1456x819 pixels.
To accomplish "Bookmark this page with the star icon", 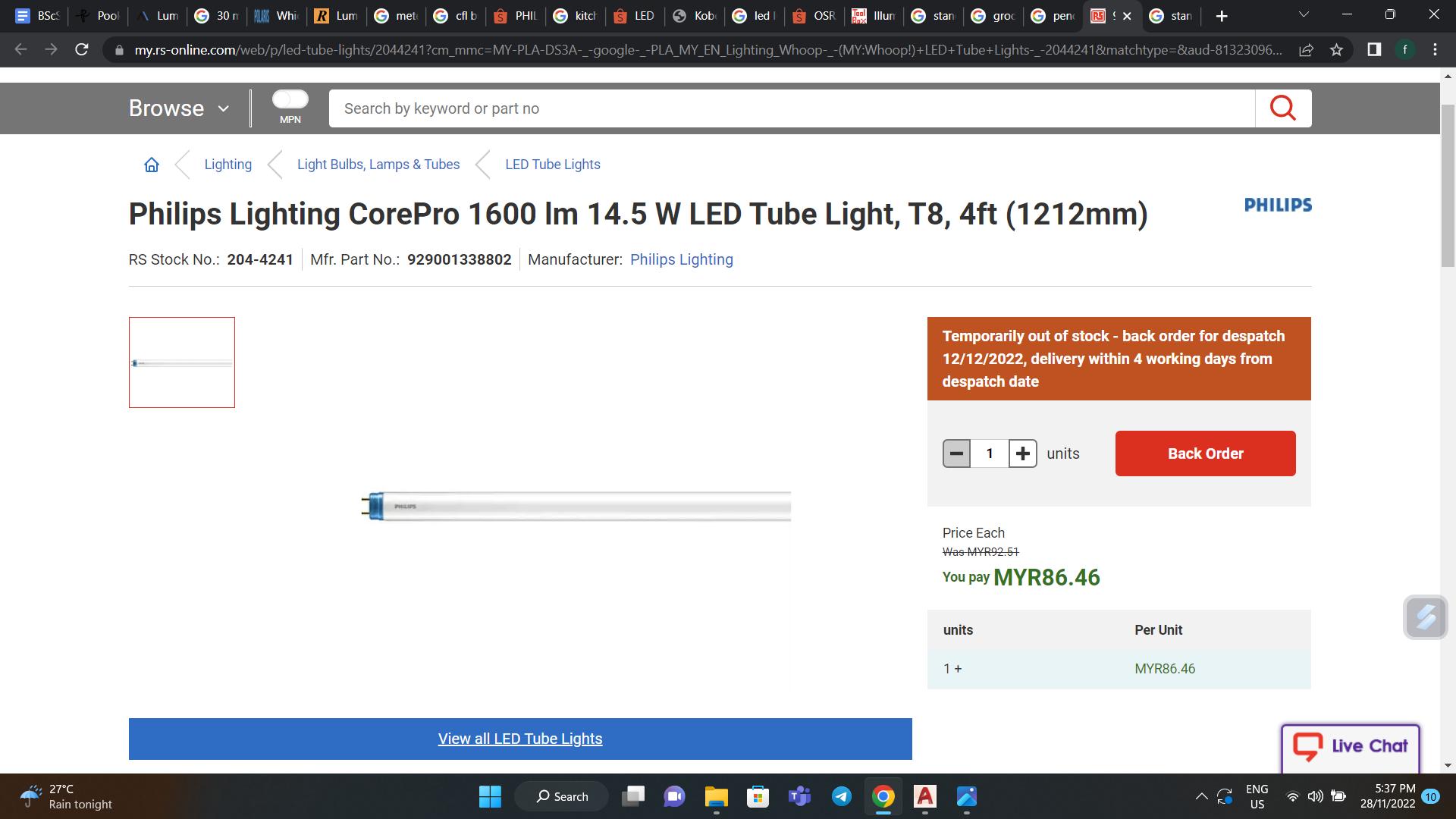I will click(x=1336, y=50).
